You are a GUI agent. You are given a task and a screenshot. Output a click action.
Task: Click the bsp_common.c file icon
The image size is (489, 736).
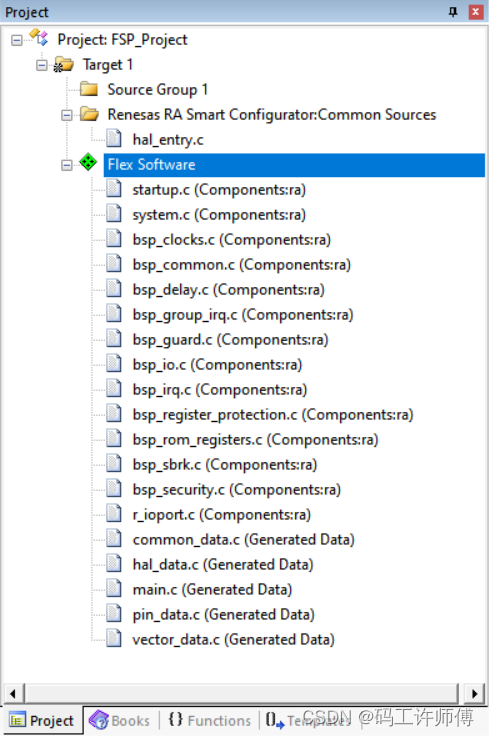tap(114, 264)
